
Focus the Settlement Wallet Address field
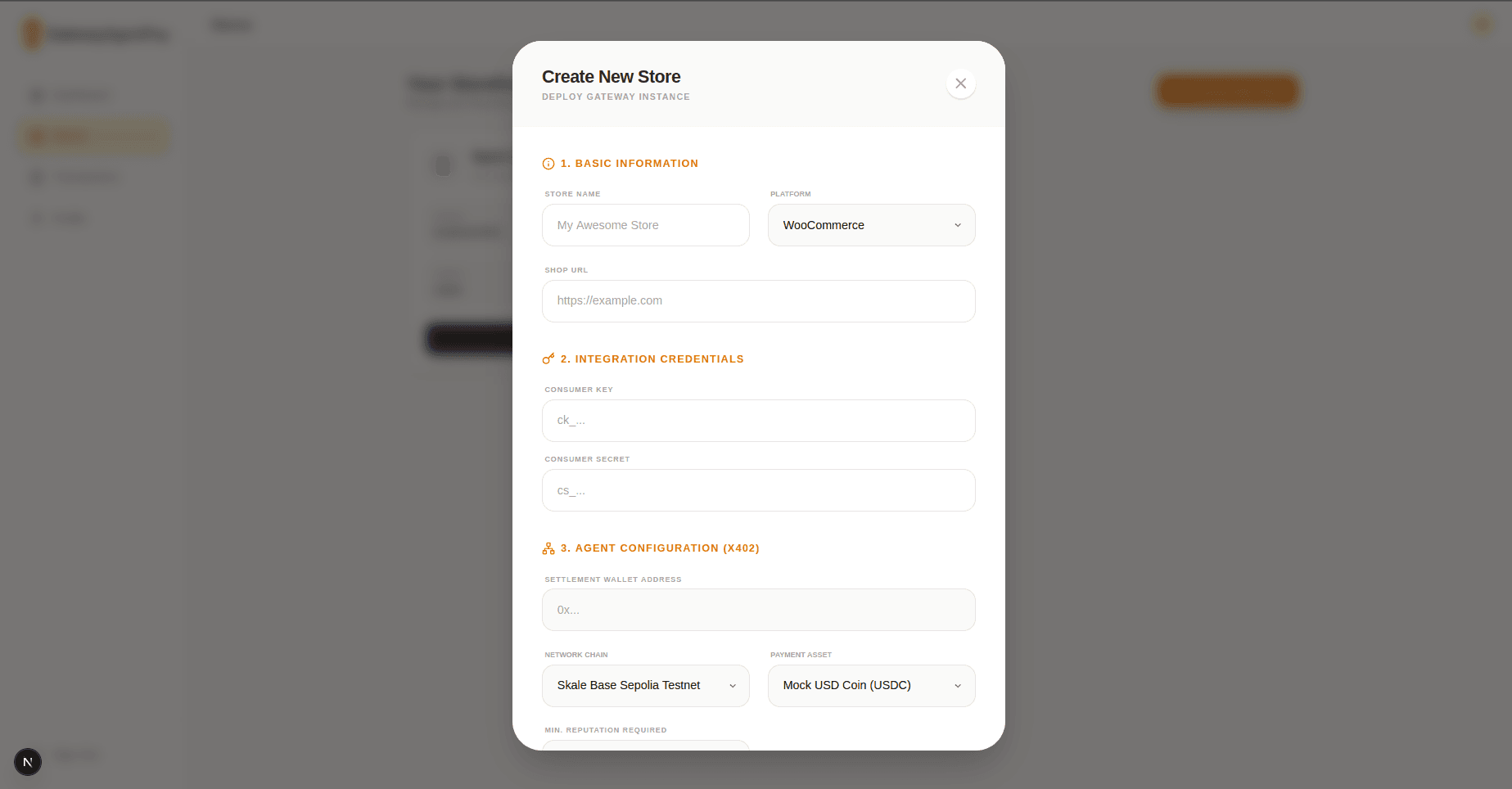pos(758,609)
